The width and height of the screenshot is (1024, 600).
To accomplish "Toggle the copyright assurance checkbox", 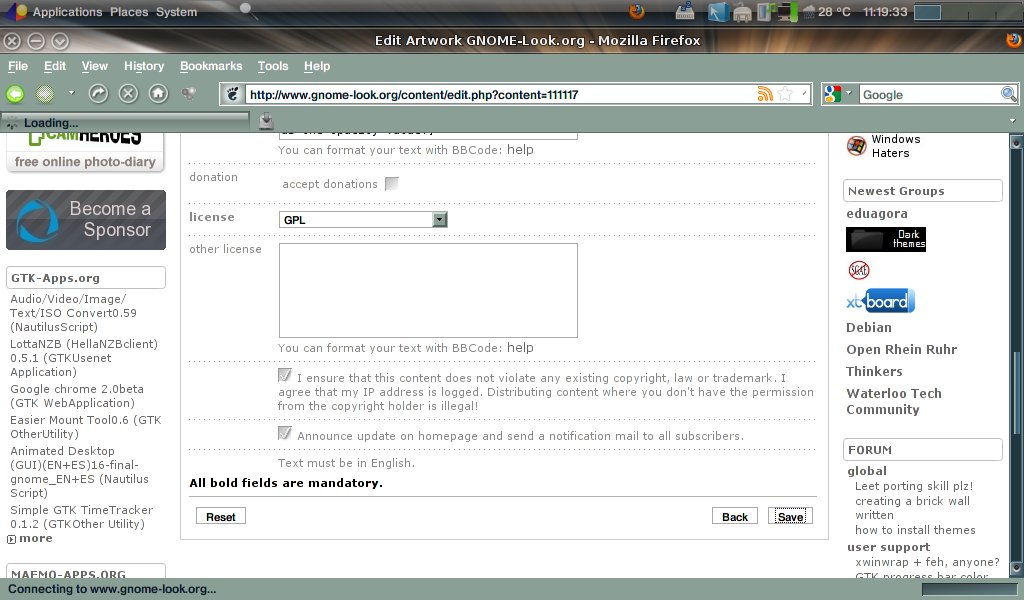I will click(285, 375).
